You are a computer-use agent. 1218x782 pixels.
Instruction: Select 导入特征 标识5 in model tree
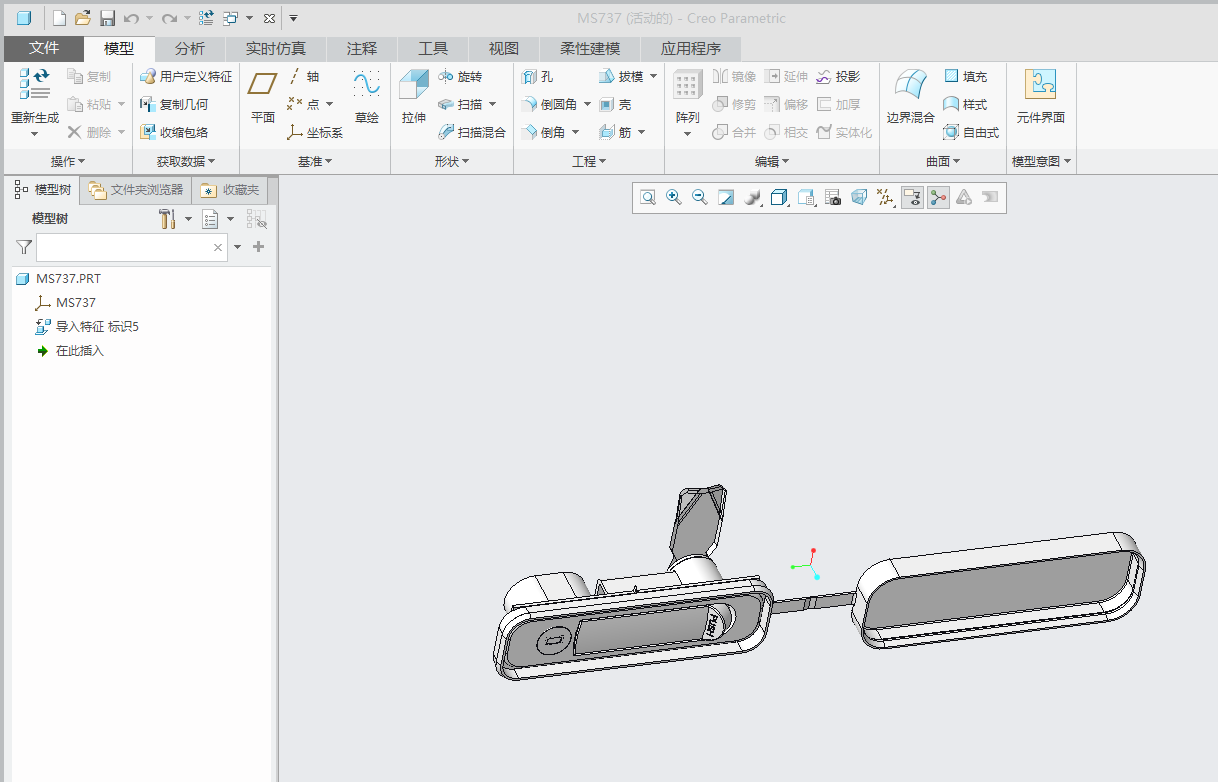(87, 327)
